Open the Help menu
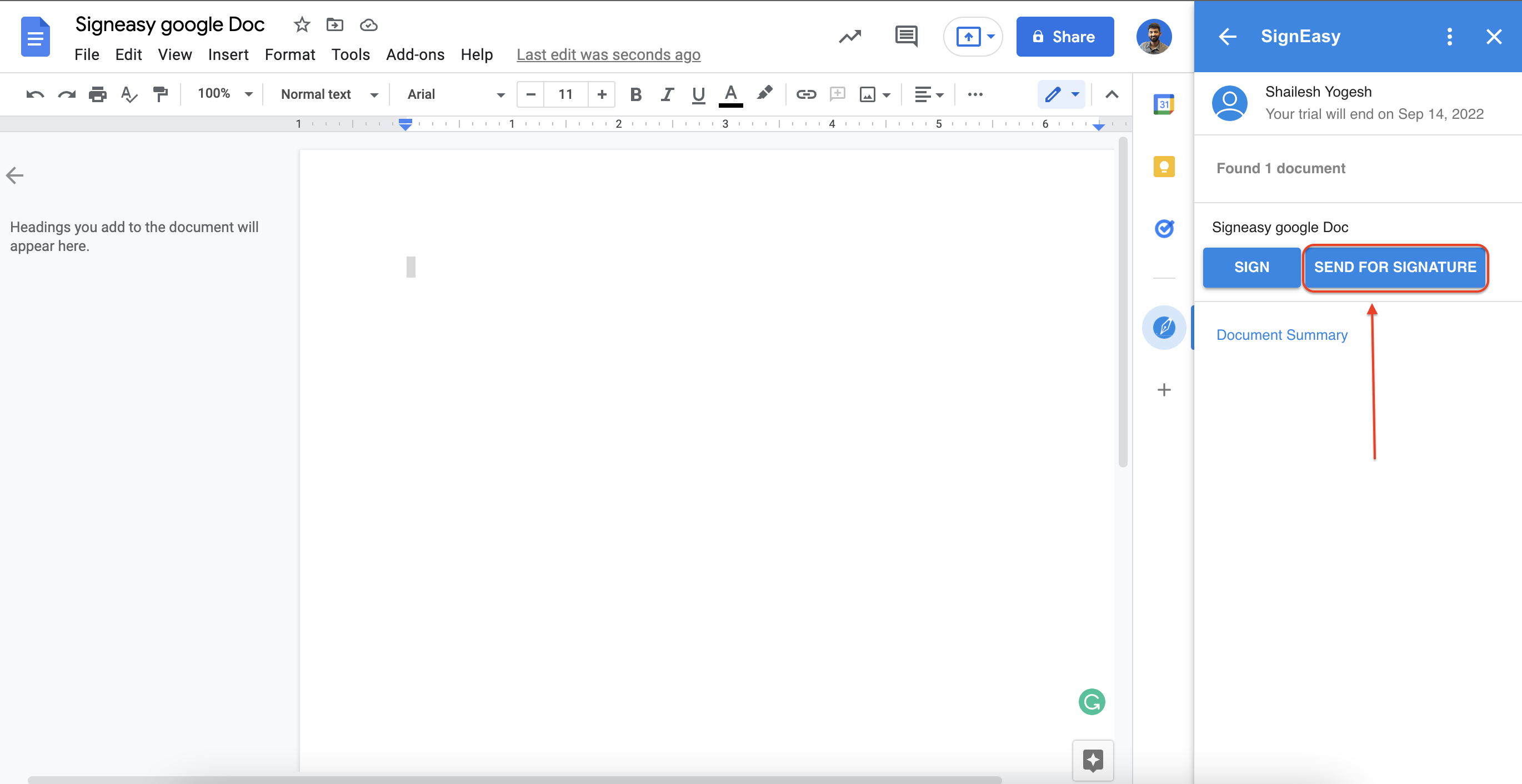This screenshot has height=784, width=1522. tap(476, 55)
